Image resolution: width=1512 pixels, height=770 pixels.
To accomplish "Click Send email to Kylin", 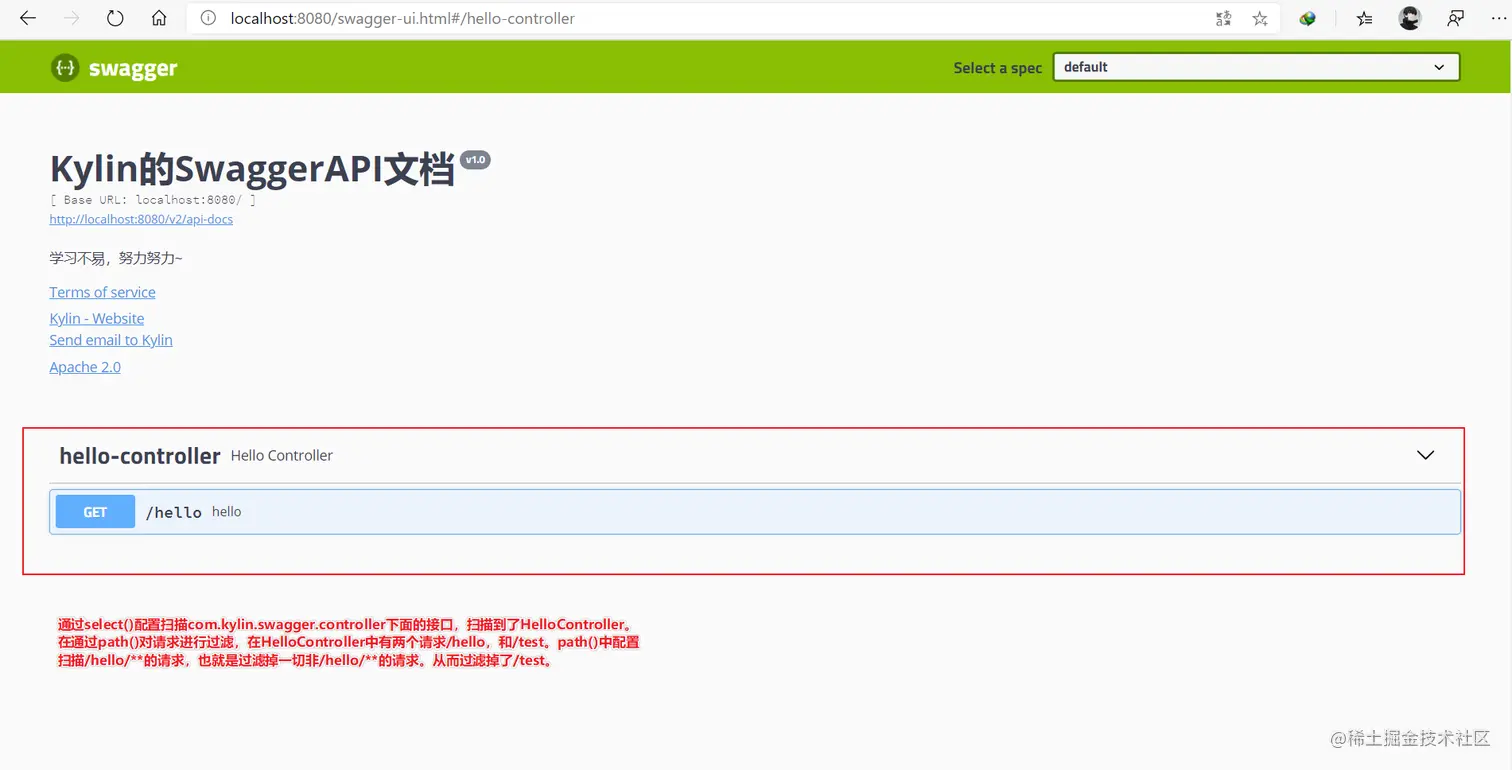I will click(x=111, y=340).
